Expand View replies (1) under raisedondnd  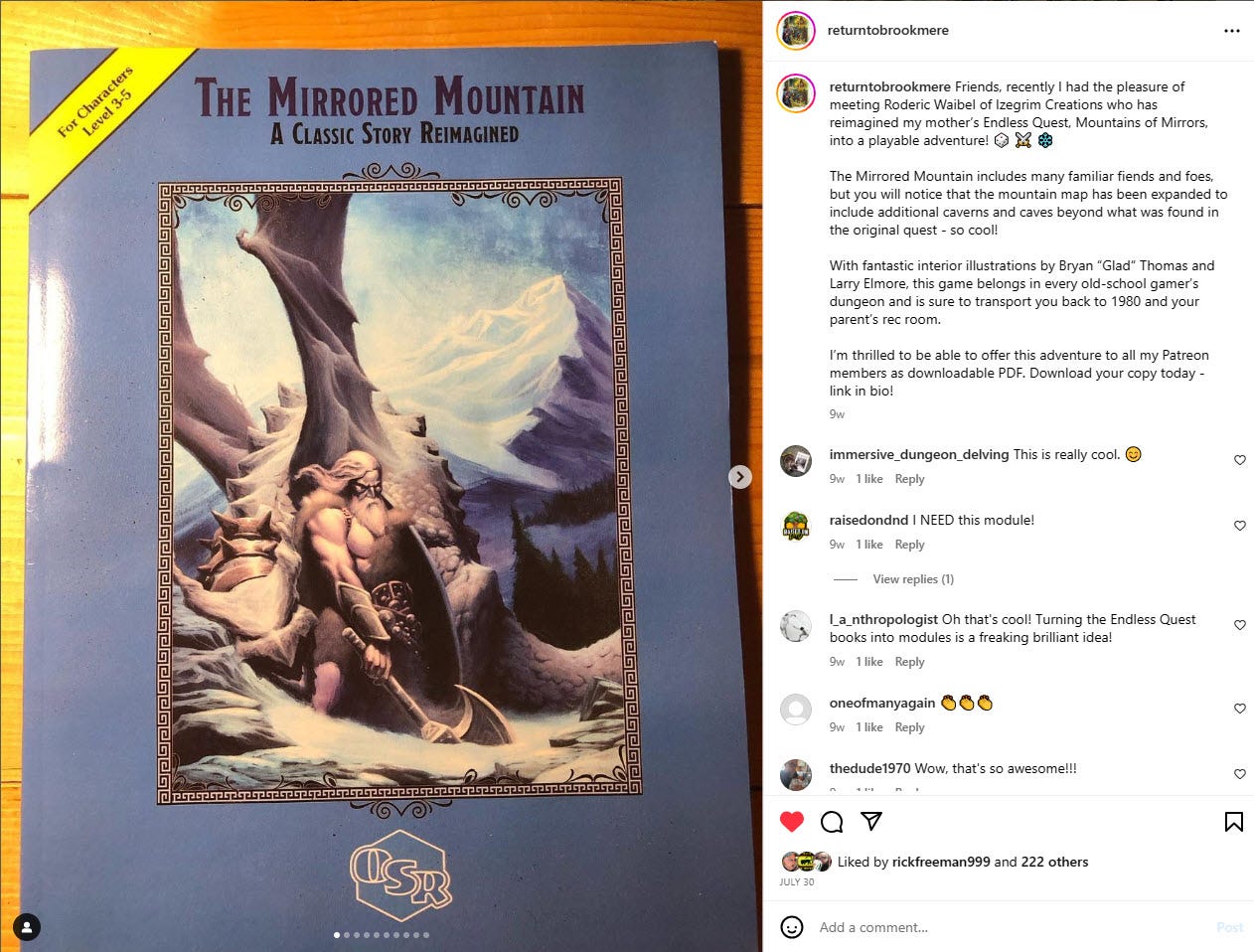click(x=913, y=579)
